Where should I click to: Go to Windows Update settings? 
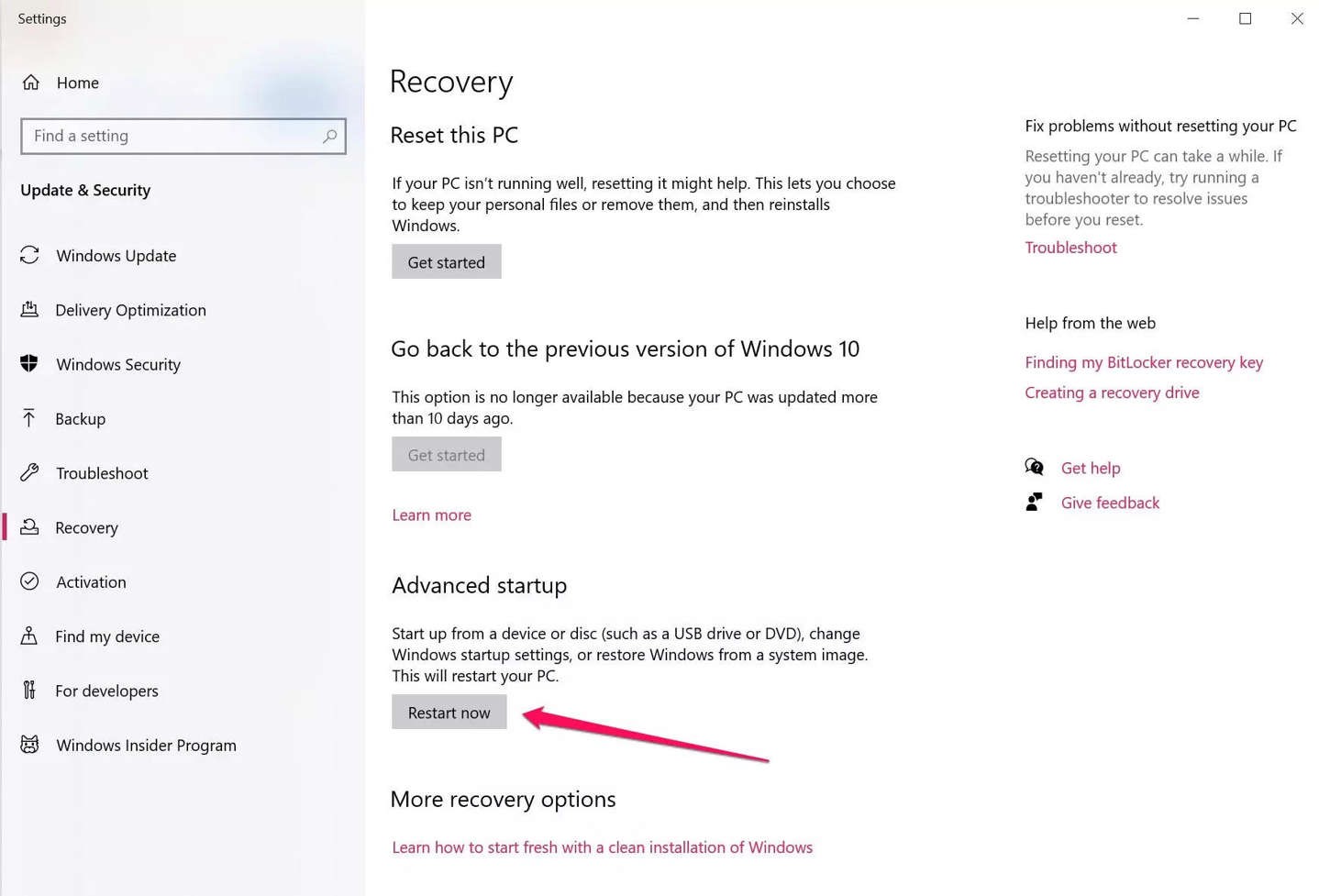click(116, 256)
